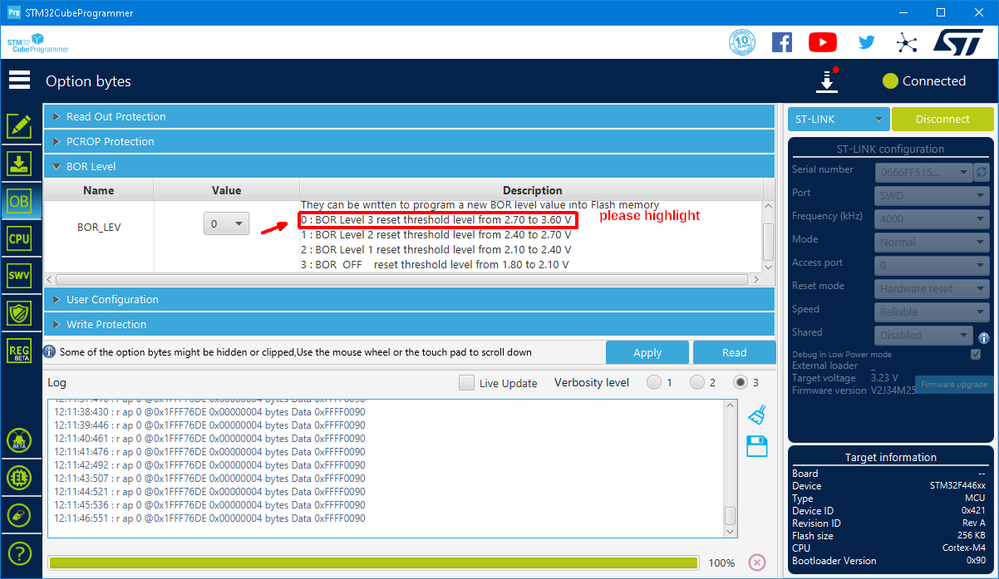Click the '1 : BOR Level 2' description line
Viewport: 999px width, 579px height.
pyautogui.click(x=436, y=234)
